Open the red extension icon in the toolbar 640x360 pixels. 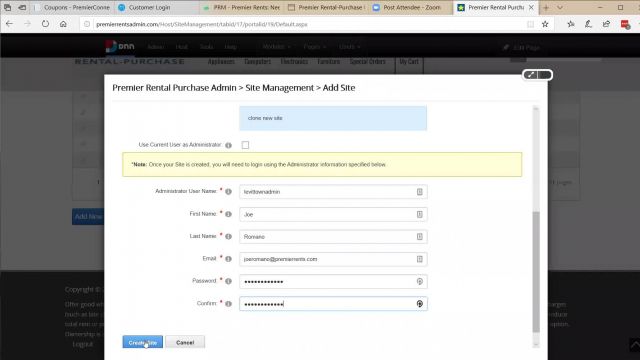tap(625, 24)
